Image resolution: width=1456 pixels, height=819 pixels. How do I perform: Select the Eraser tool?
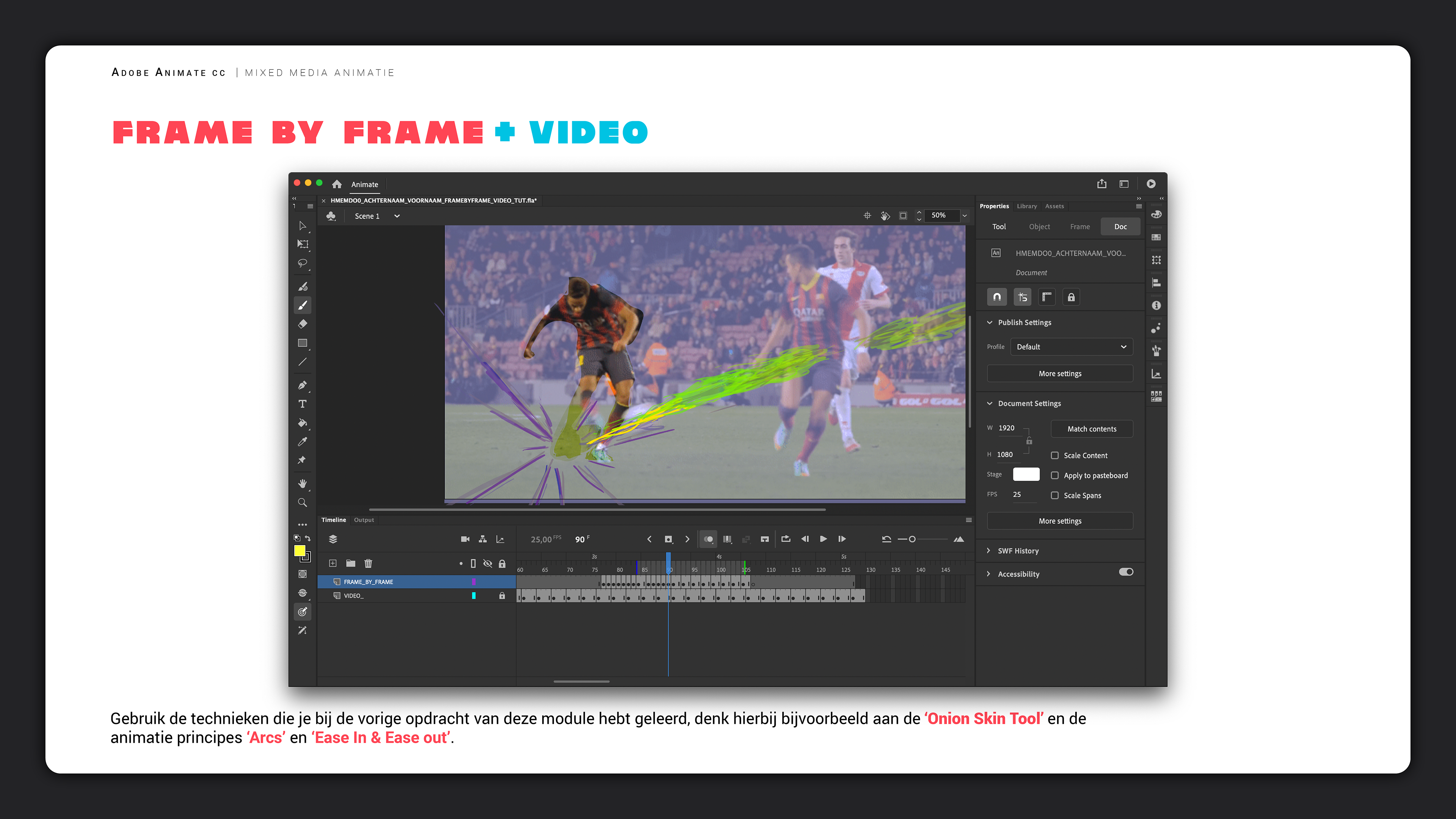point(303,325)
